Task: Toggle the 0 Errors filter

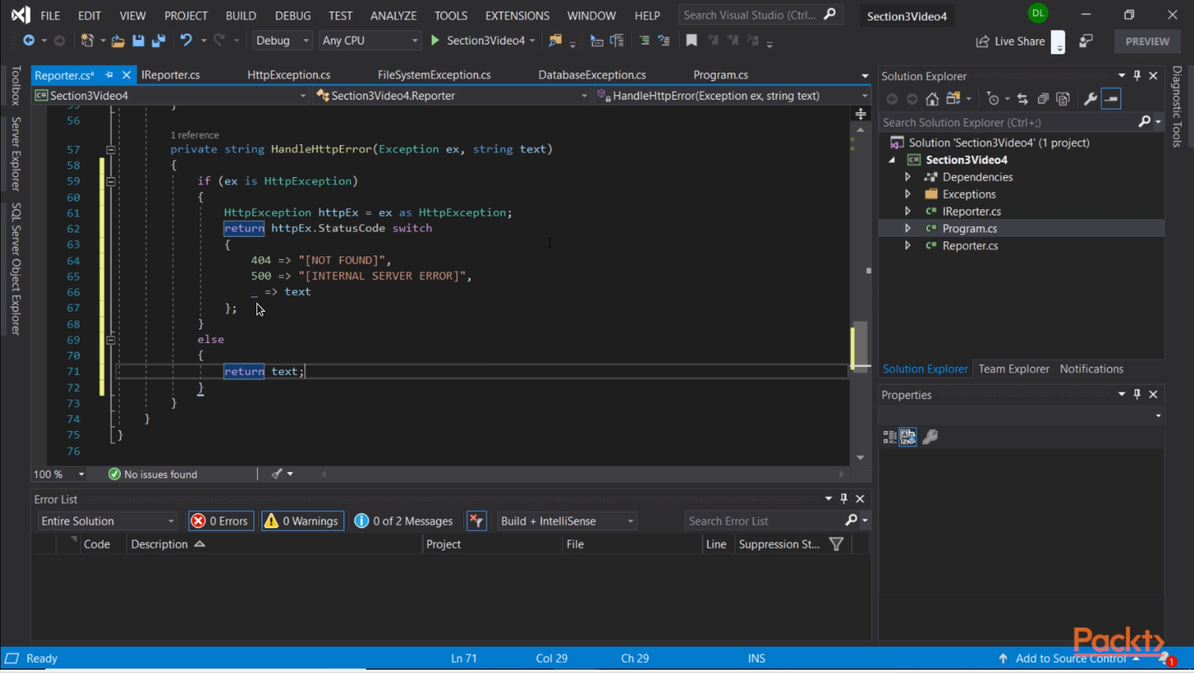Action: [x=220, y=521]
